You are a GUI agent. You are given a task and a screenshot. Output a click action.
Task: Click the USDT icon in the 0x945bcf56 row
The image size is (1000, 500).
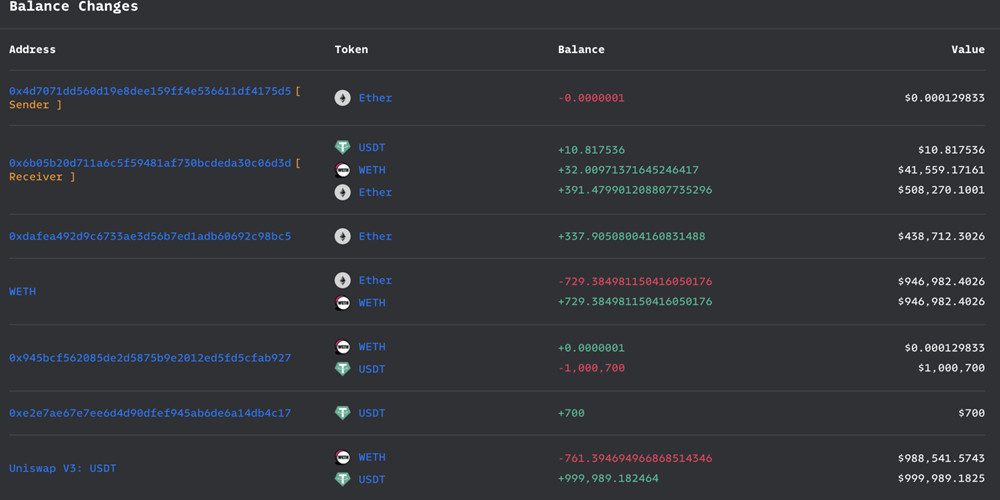(343, 369)
